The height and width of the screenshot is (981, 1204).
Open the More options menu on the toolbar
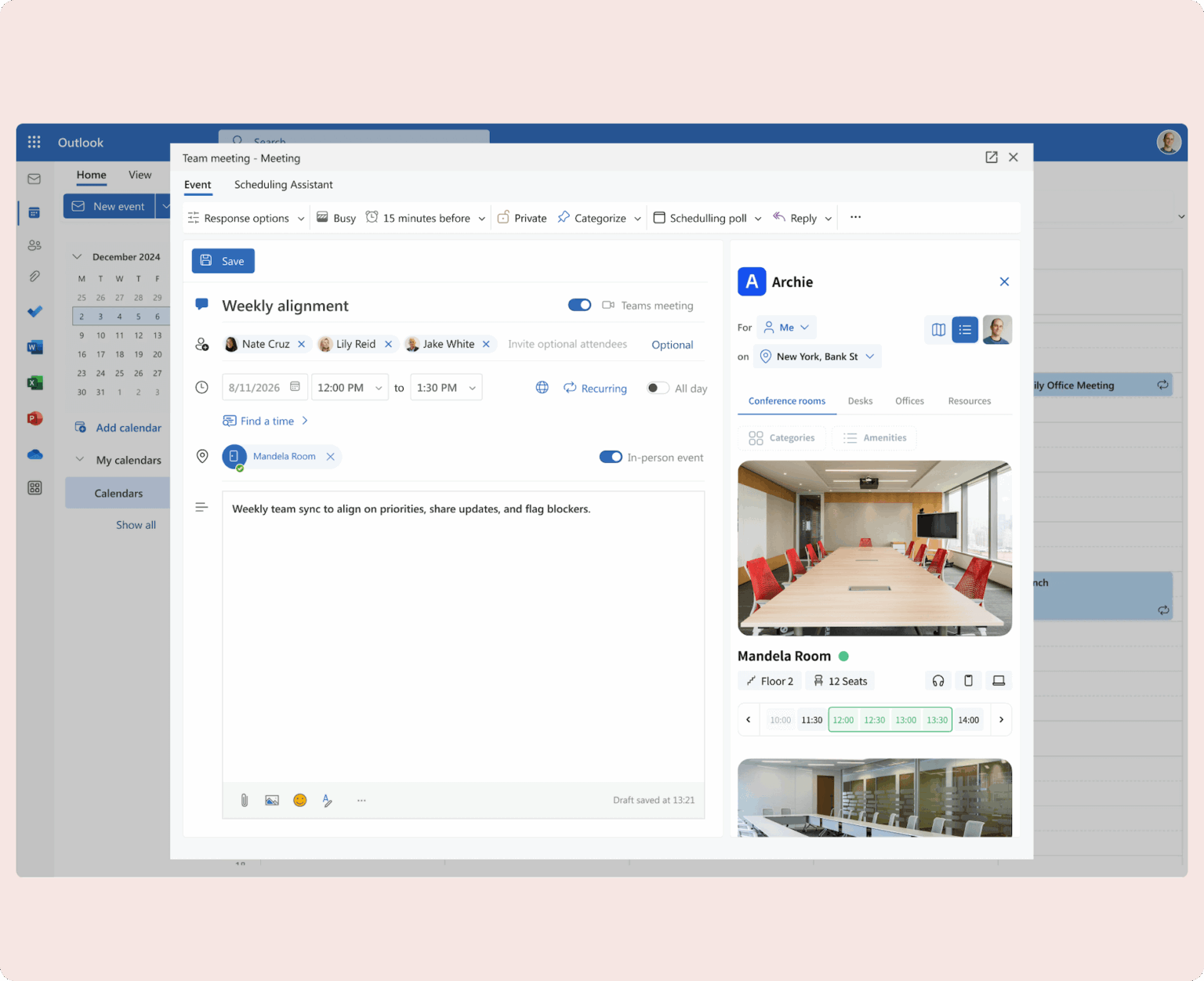tap(855, 217)
